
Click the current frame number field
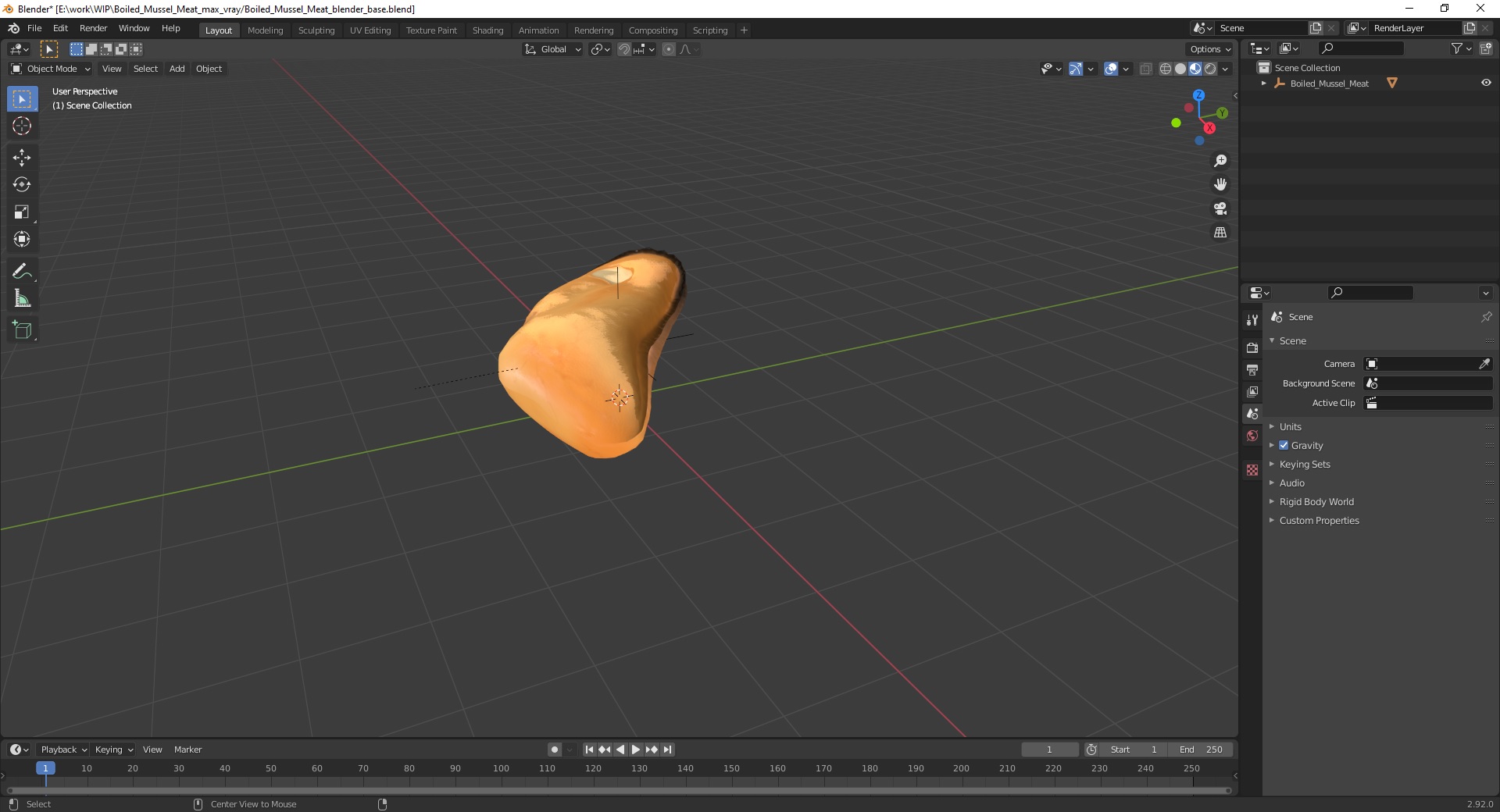(1049, 750)
